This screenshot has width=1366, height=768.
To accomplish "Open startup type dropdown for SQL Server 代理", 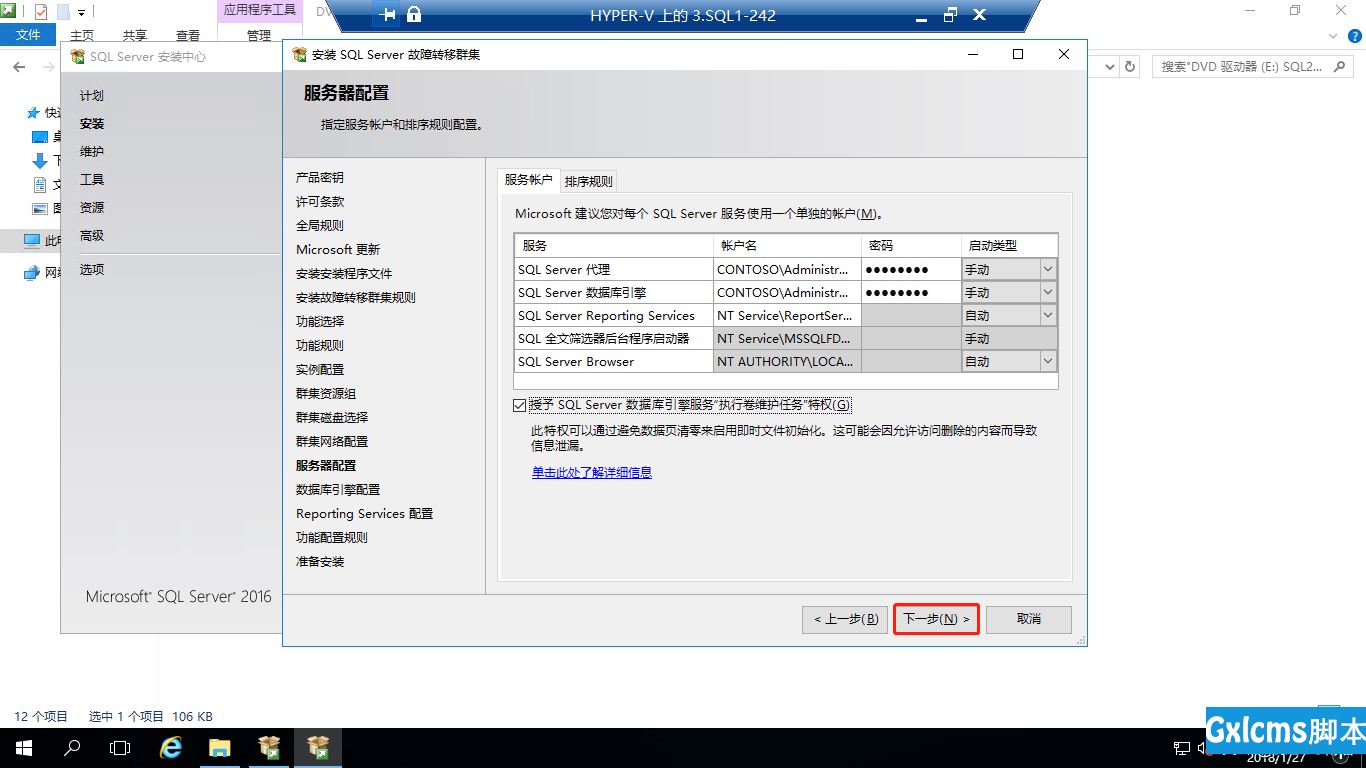I will click(x=1048, y=269).
